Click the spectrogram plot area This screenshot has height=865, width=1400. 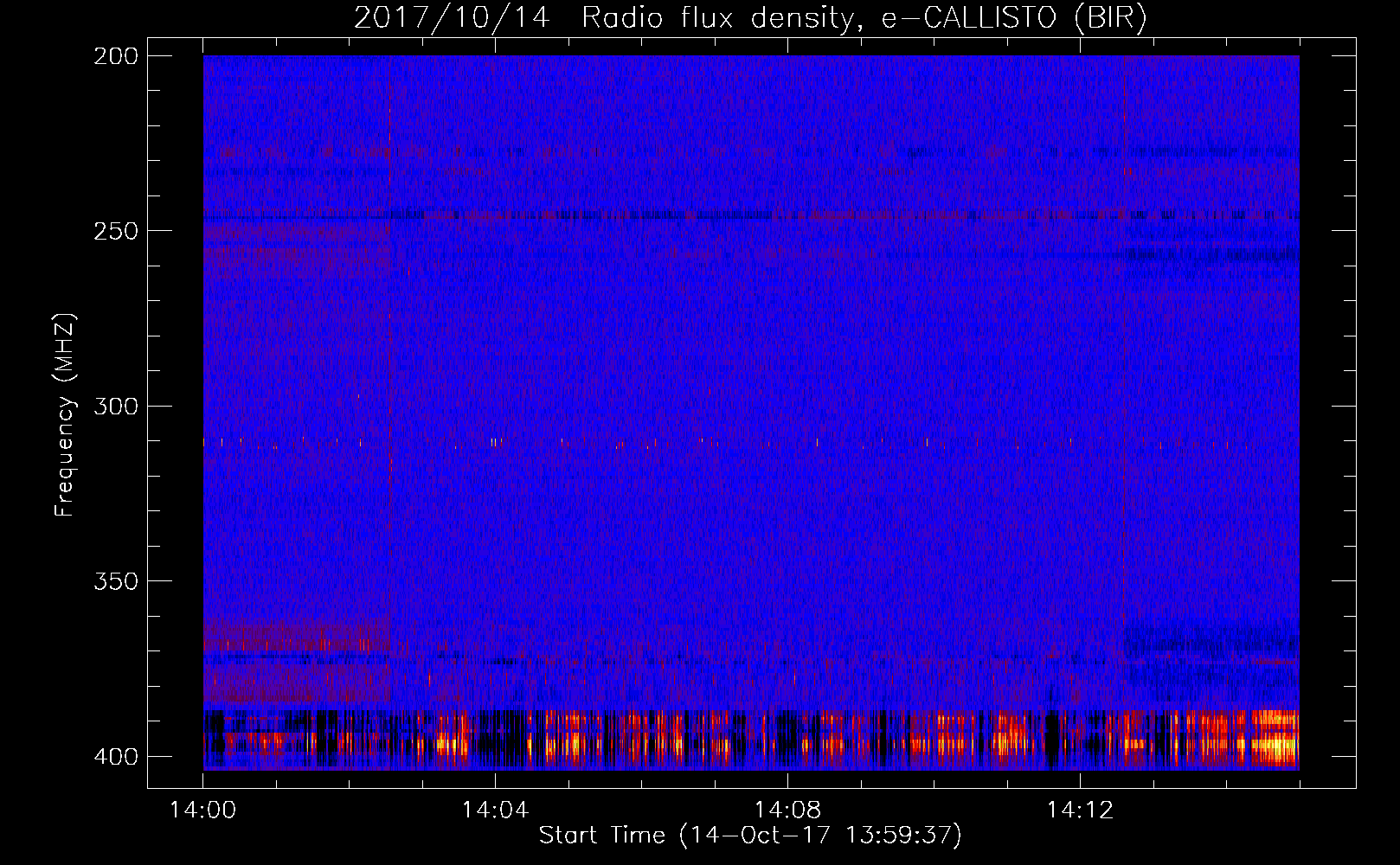pos(751,413)
